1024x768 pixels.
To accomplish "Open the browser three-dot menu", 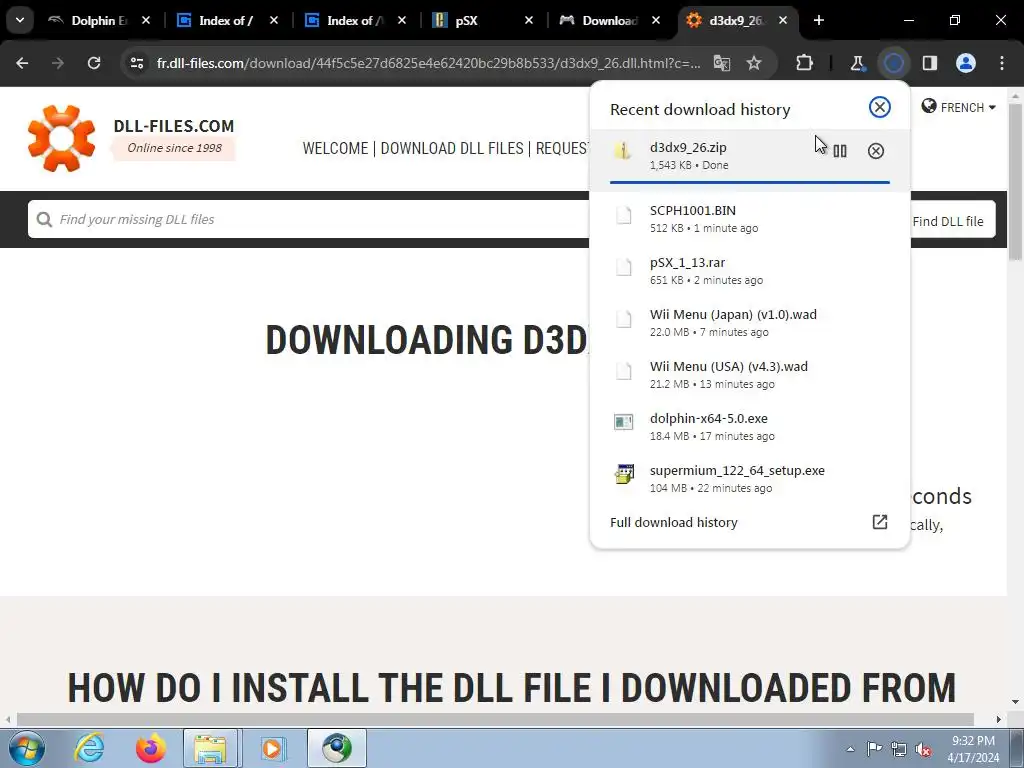I will (1002, 63).
